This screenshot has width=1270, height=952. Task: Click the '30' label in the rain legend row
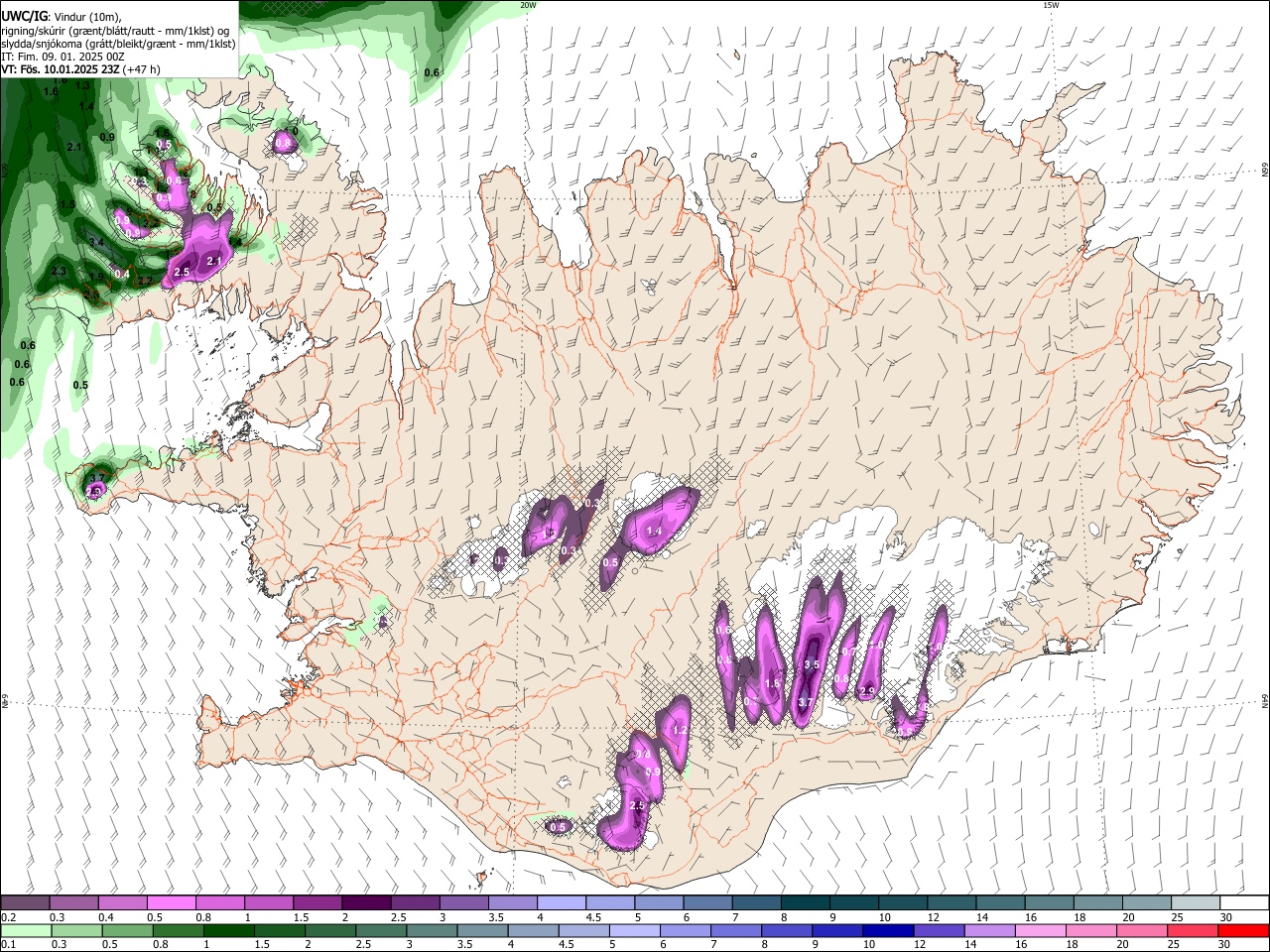click(1223, 944)
